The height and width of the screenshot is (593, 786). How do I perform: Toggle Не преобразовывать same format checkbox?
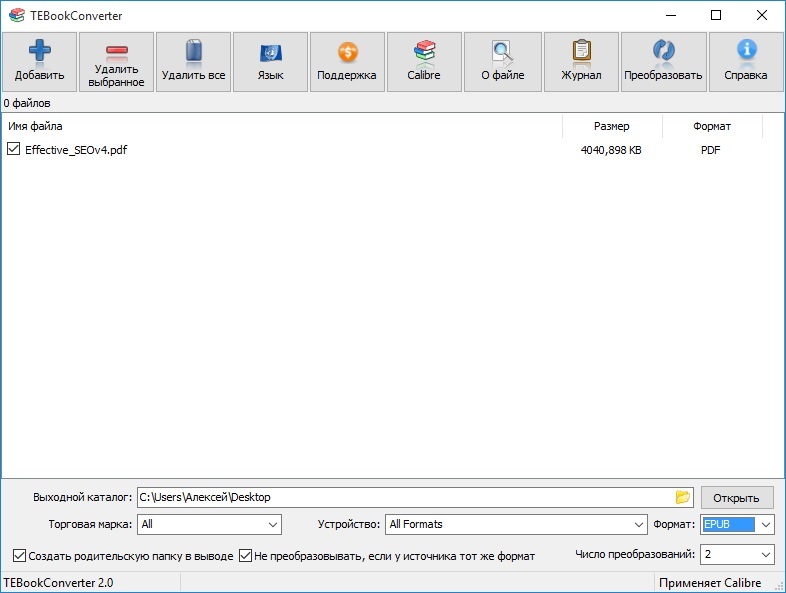point(245,555)
